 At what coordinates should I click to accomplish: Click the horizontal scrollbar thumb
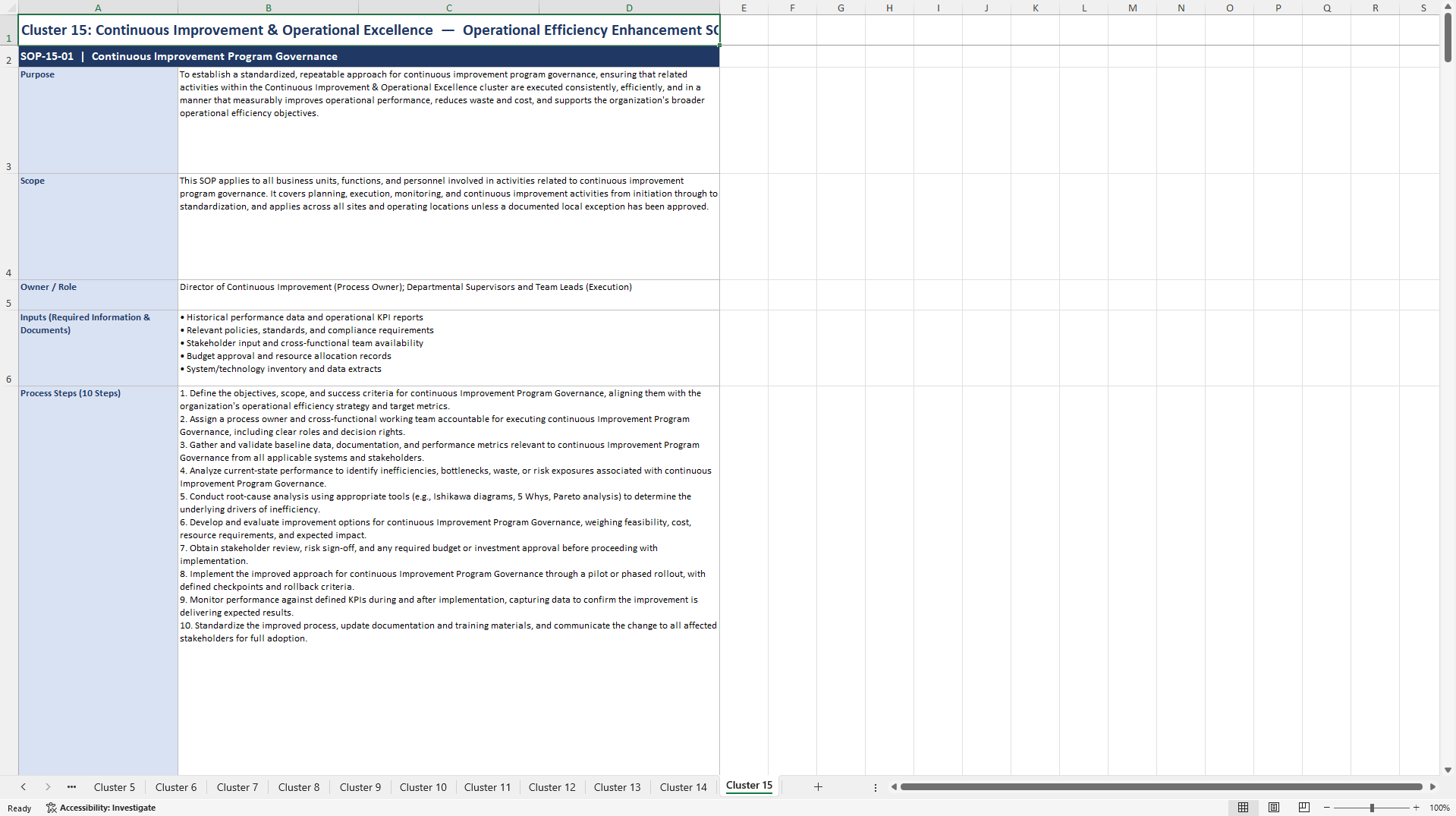pos(1161,787)
